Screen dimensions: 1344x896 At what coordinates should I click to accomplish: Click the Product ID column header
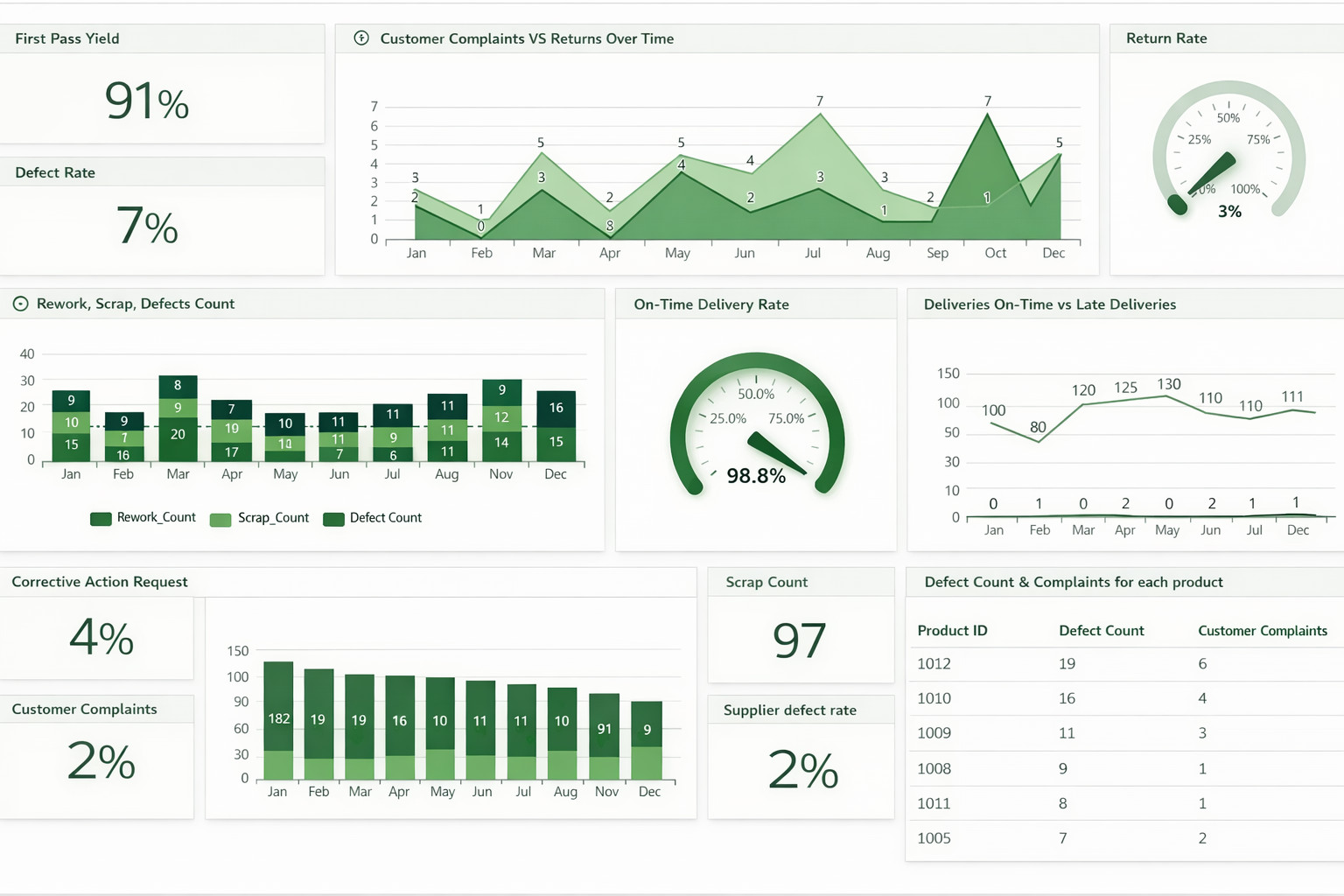coord(952,631)
